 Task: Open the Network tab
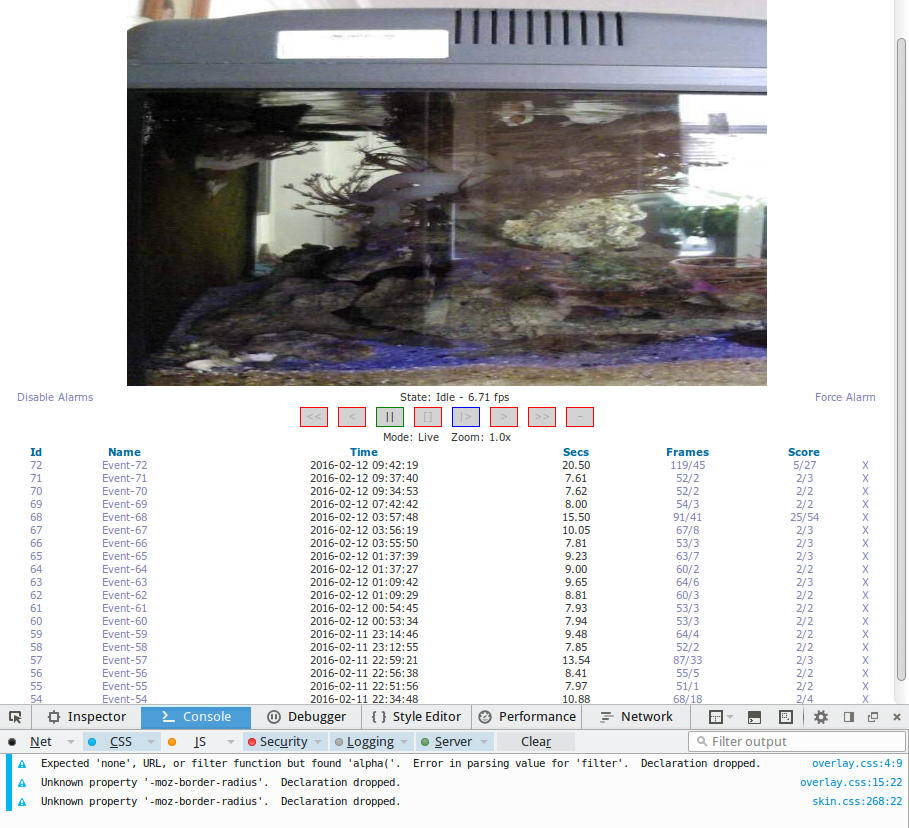[x=637, y=717]
